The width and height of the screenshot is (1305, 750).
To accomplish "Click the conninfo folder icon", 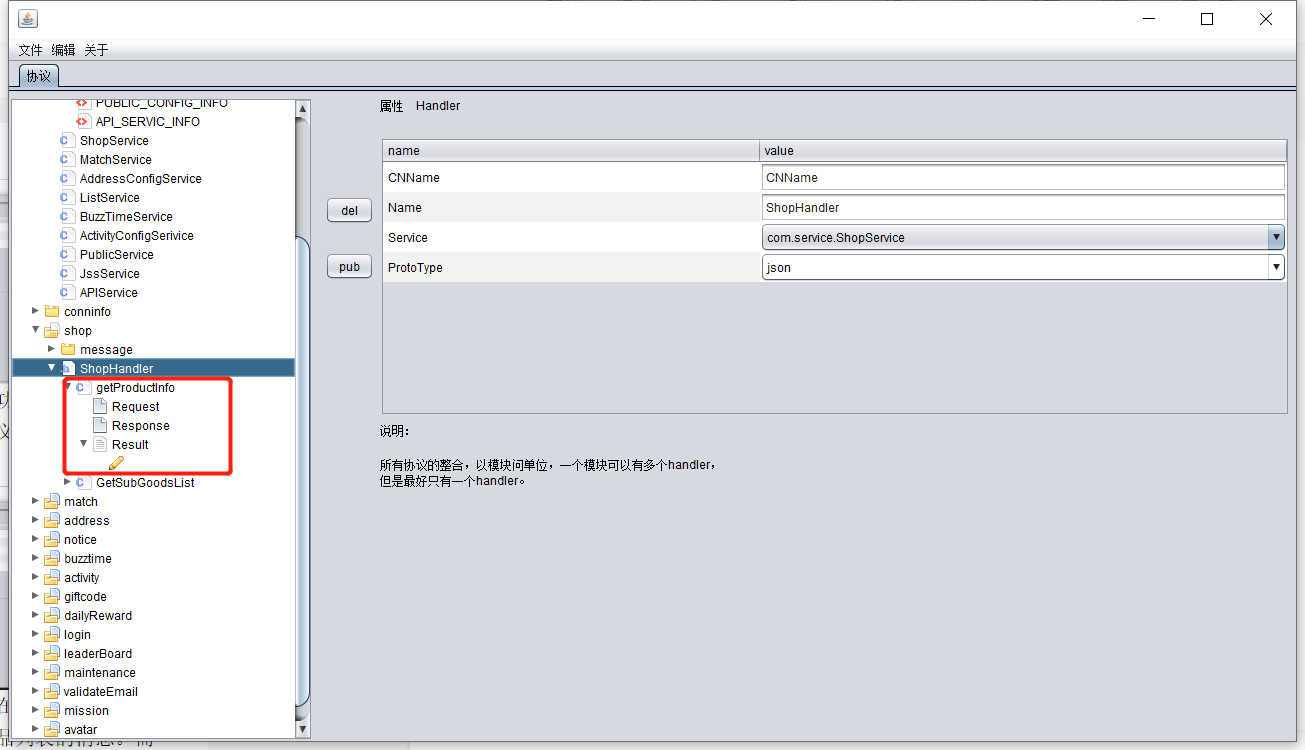I will 52,312.
